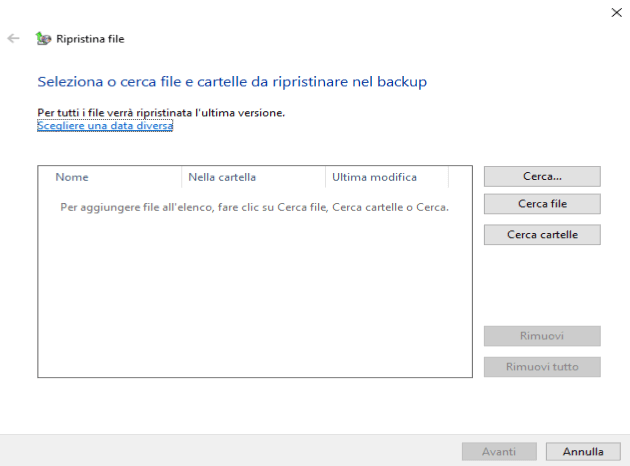Click the Ripristina file title text
630x466 pixels.
coord(91,39)
